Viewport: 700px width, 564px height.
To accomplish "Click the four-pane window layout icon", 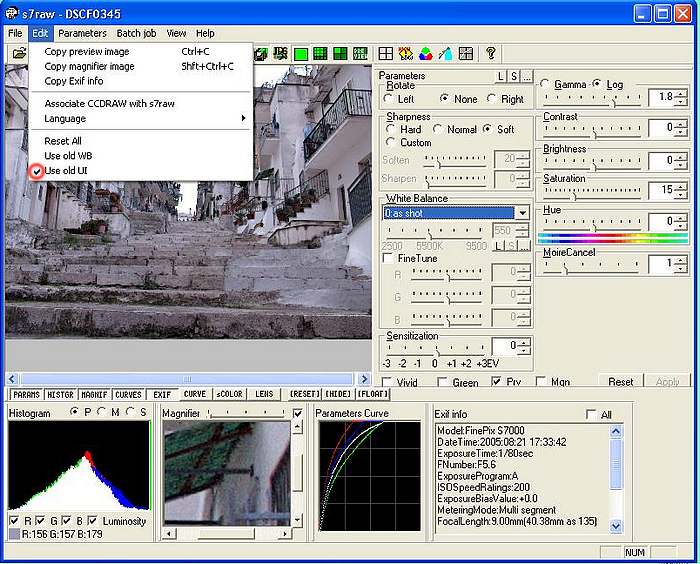I will coord(386,53).
